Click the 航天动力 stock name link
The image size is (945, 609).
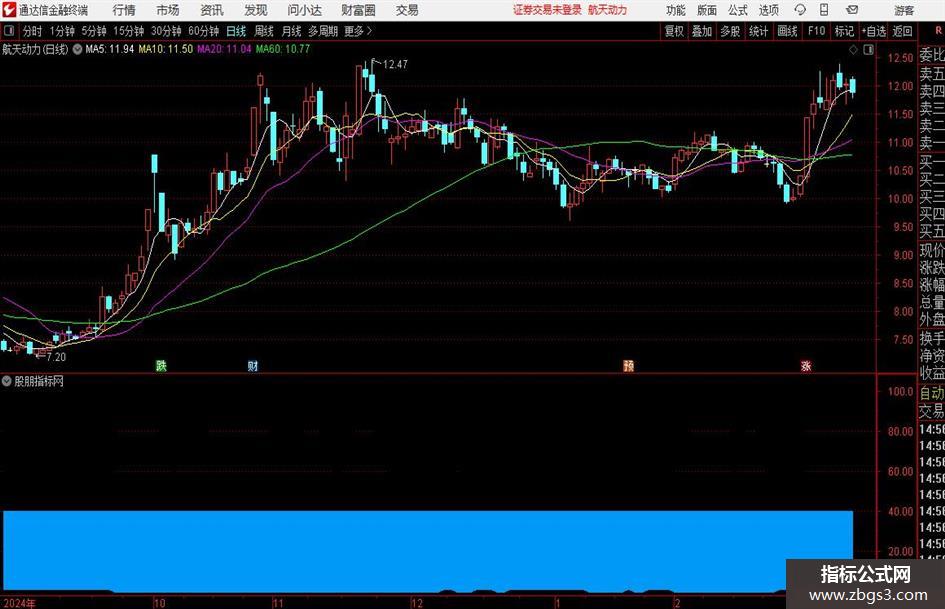[x=608, y=10]
